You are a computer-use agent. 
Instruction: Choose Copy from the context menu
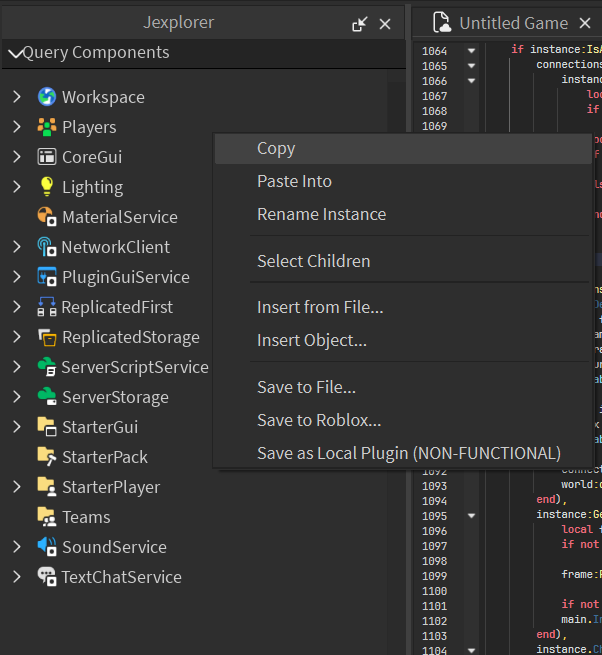(x=403, y=149)
